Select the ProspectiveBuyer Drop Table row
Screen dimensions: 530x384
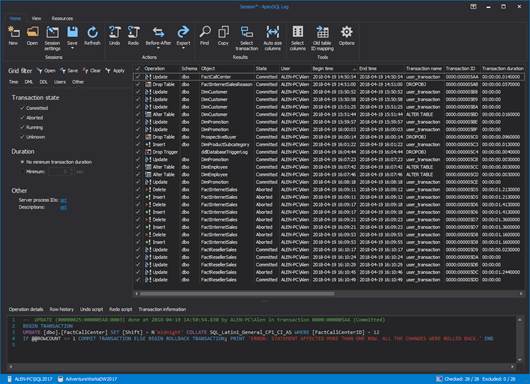[329, 137]
